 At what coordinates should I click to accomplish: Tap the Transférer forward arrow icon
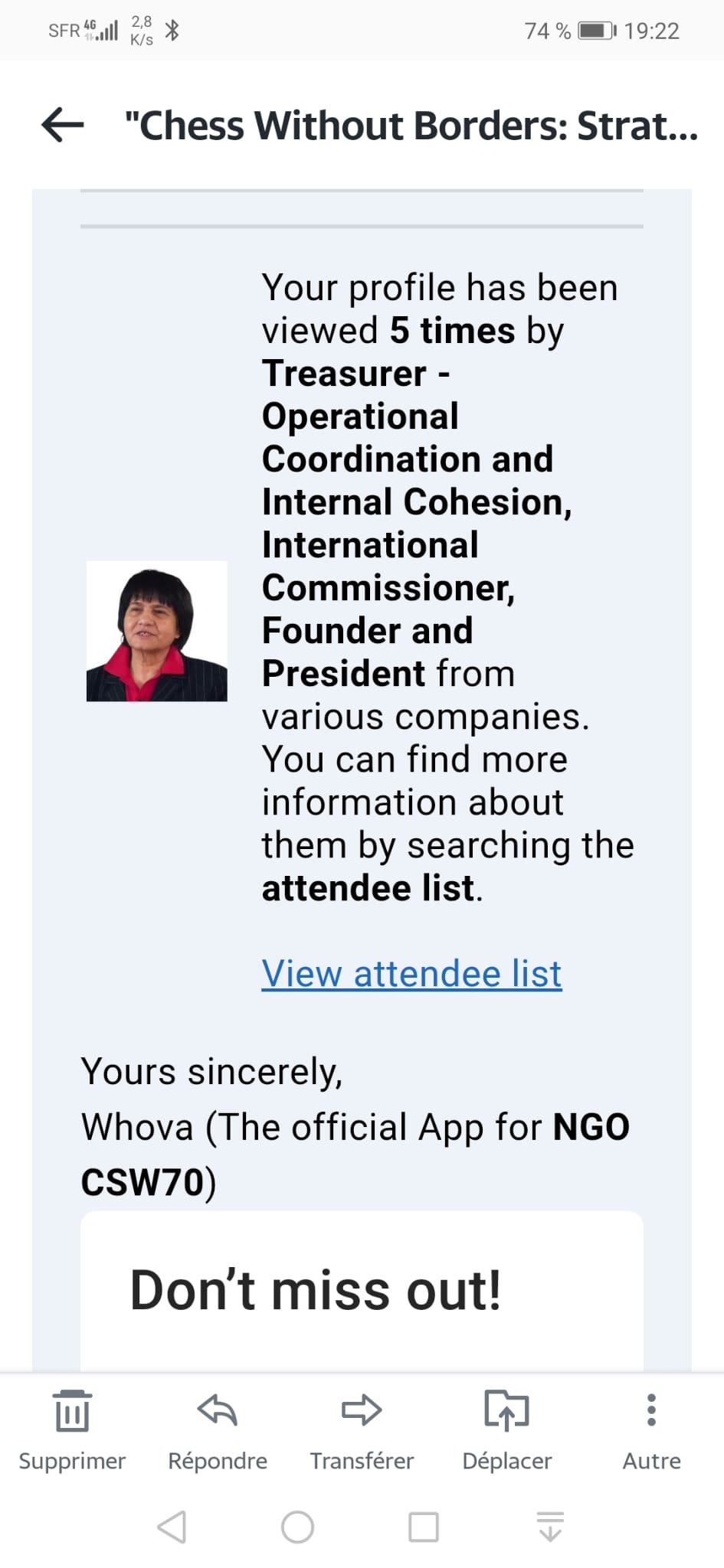362,1410
